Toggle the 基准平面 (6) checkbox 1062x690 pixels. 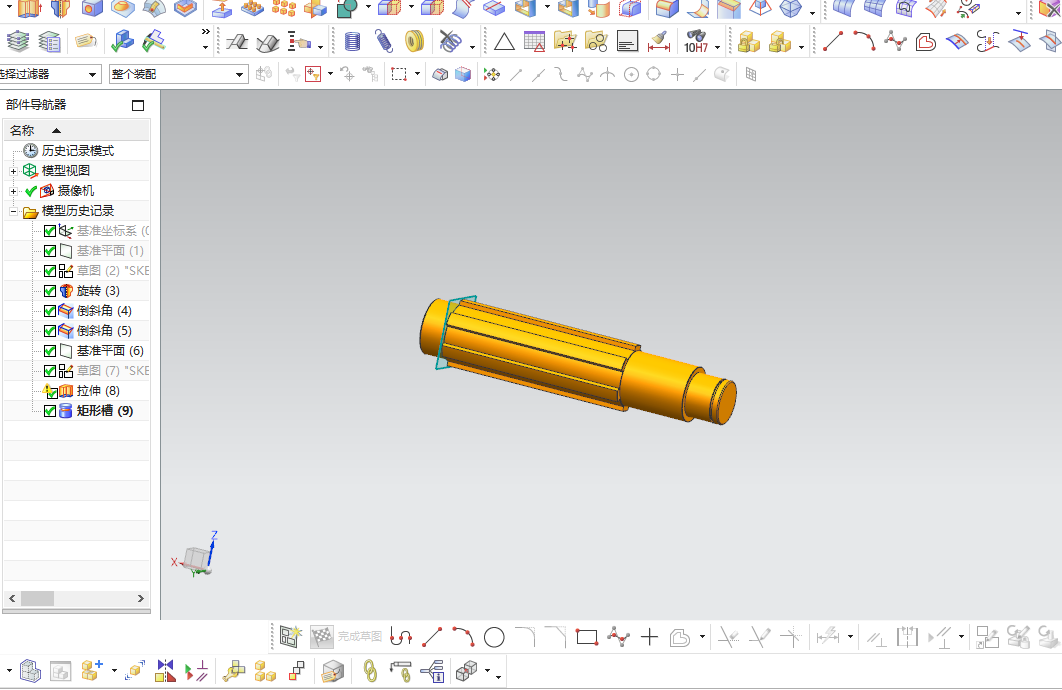tap(50, 351)
